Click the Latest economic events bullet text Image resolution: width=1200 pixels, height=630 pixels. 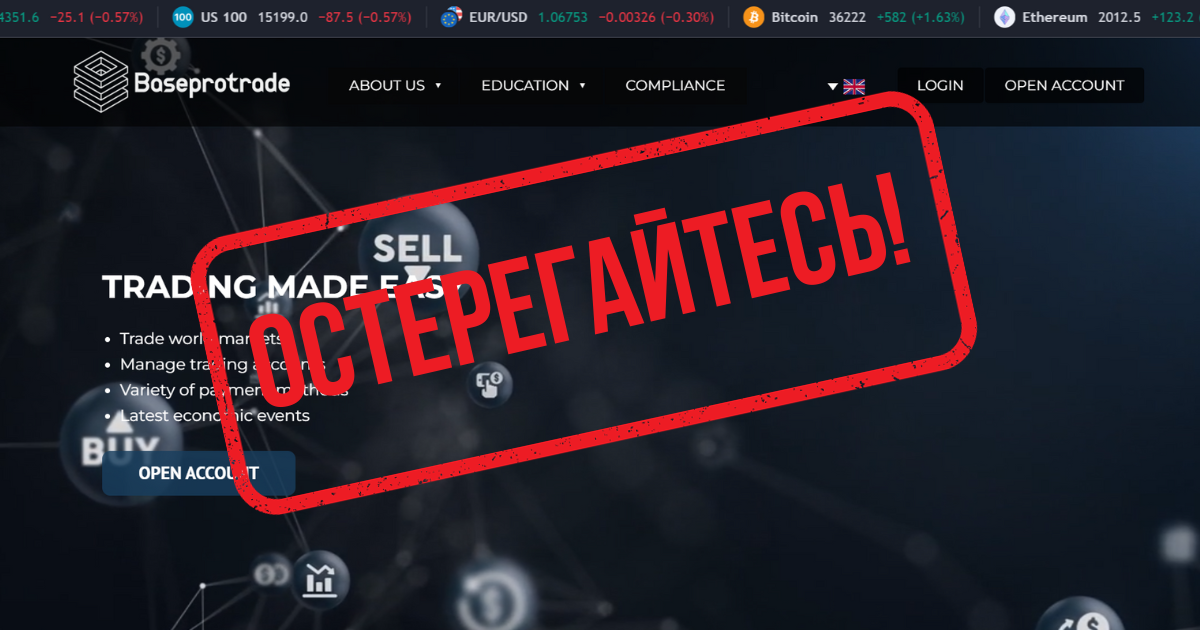(x=215, y=415)
